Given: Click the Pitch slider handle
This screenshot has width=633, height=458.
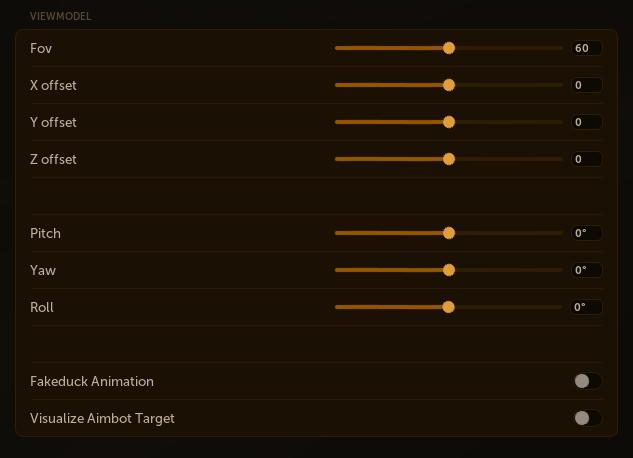Looking at the screenshot, I should [x=449, y=233].
